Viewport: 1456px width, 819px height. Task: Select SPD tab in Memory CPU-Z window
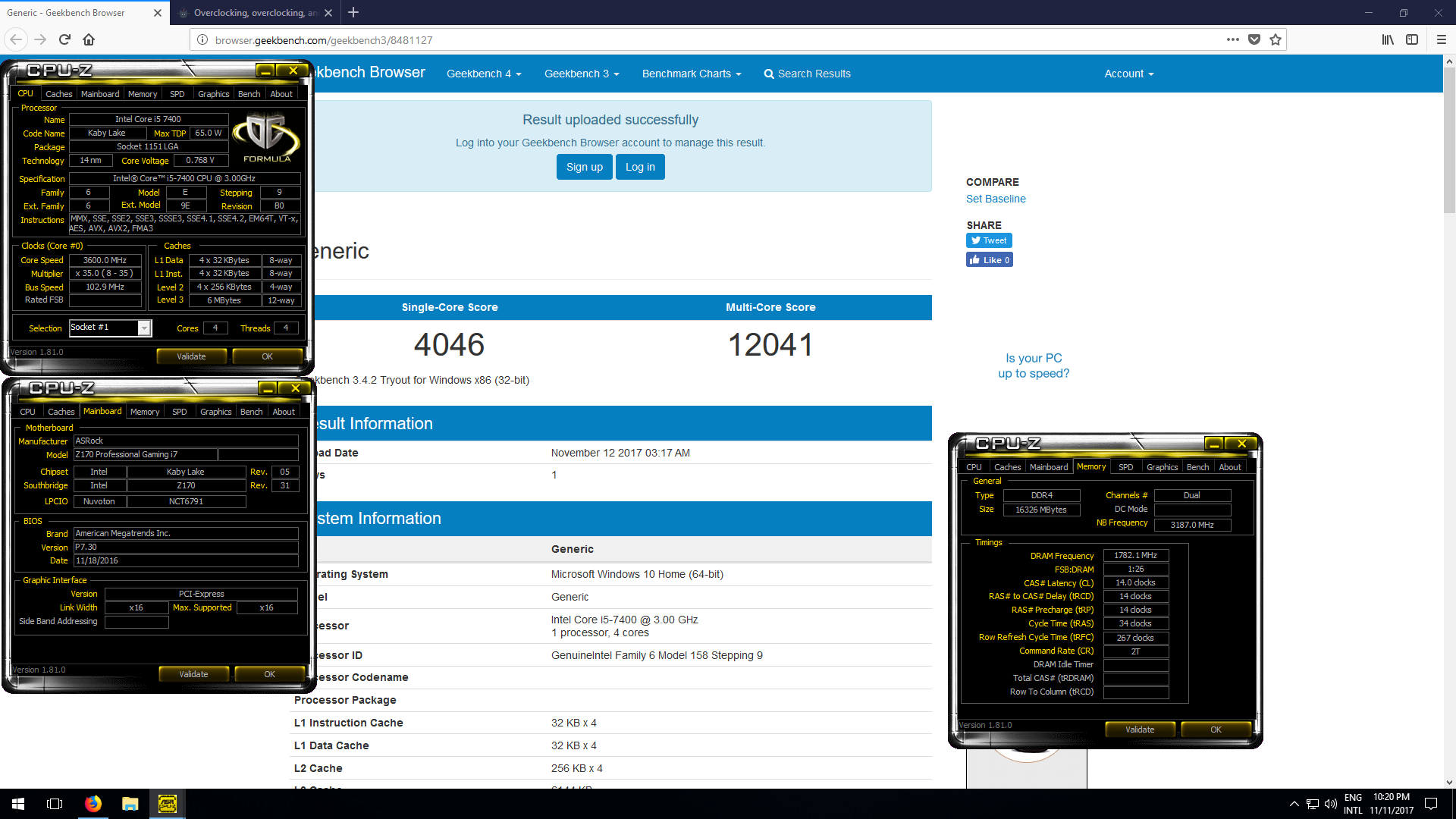(x=1126, y=467)
